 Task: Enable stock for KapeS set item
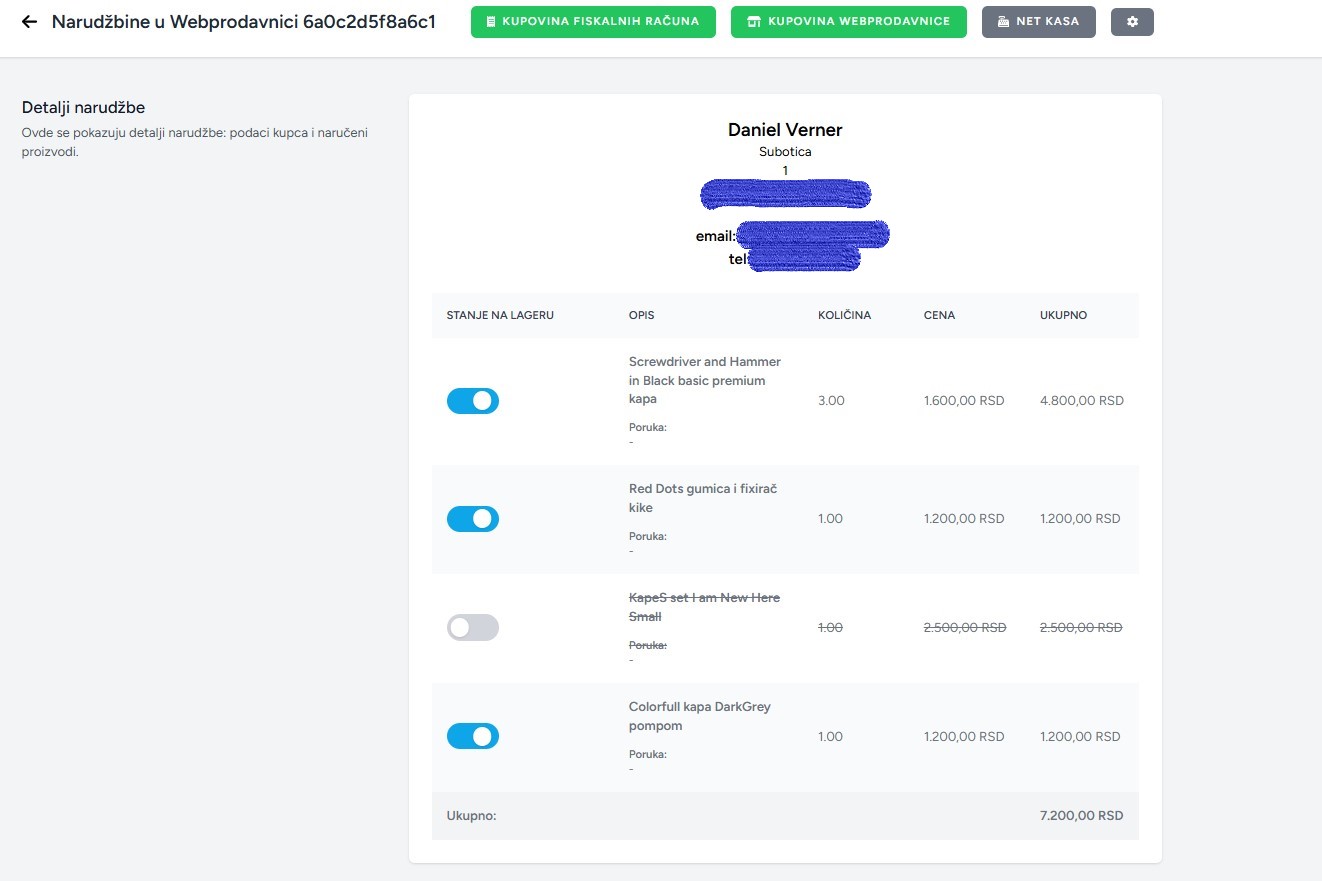(473, 628)
